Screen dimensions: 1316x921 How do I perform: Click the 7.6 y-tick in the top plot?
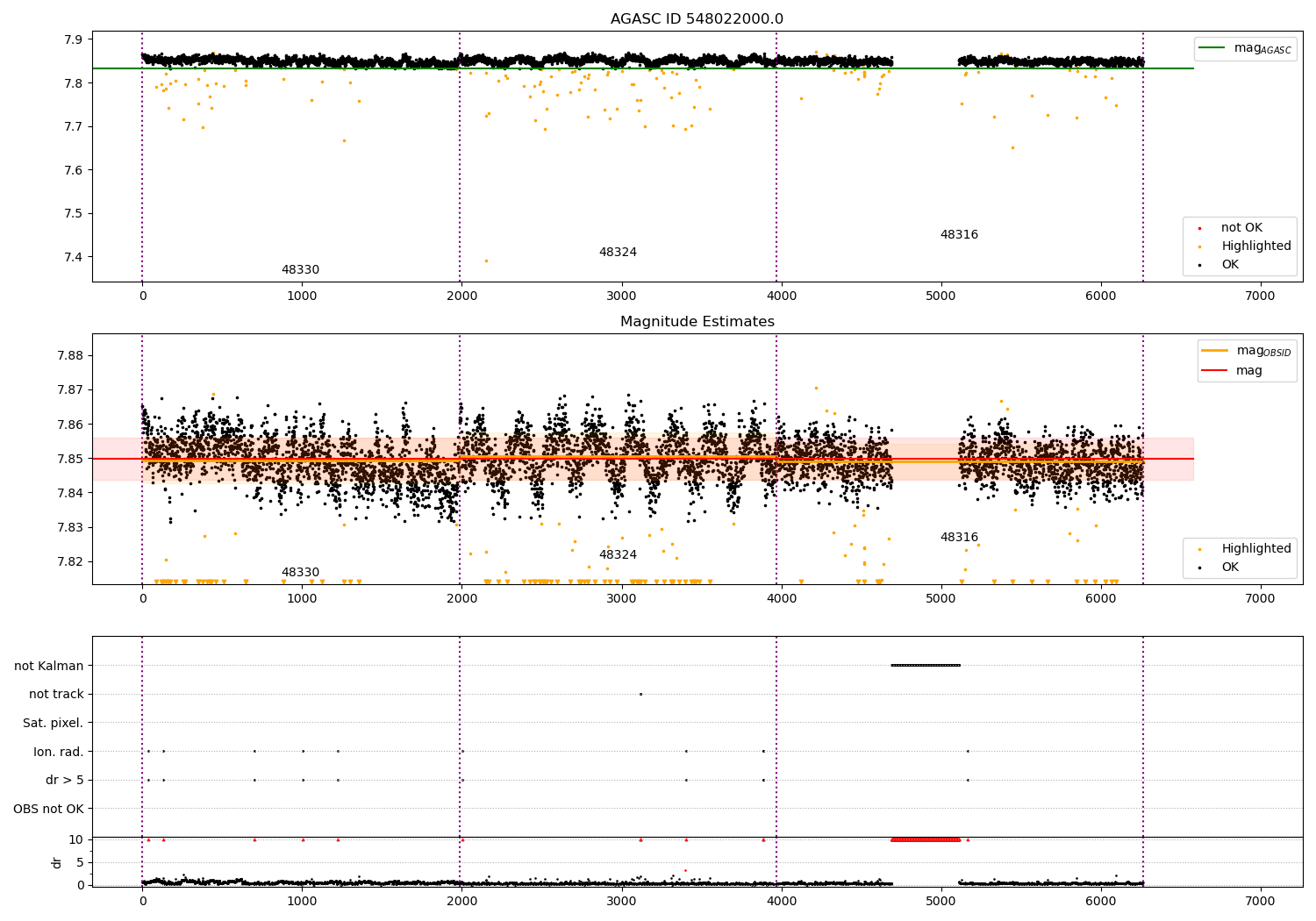[x=74, y=170]
